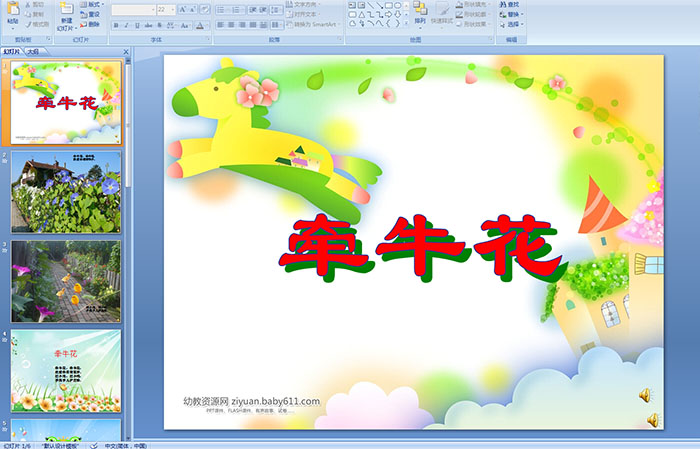700x449 pixels.
Task: Toggle Underline formatting
Action: coord(137,25)
